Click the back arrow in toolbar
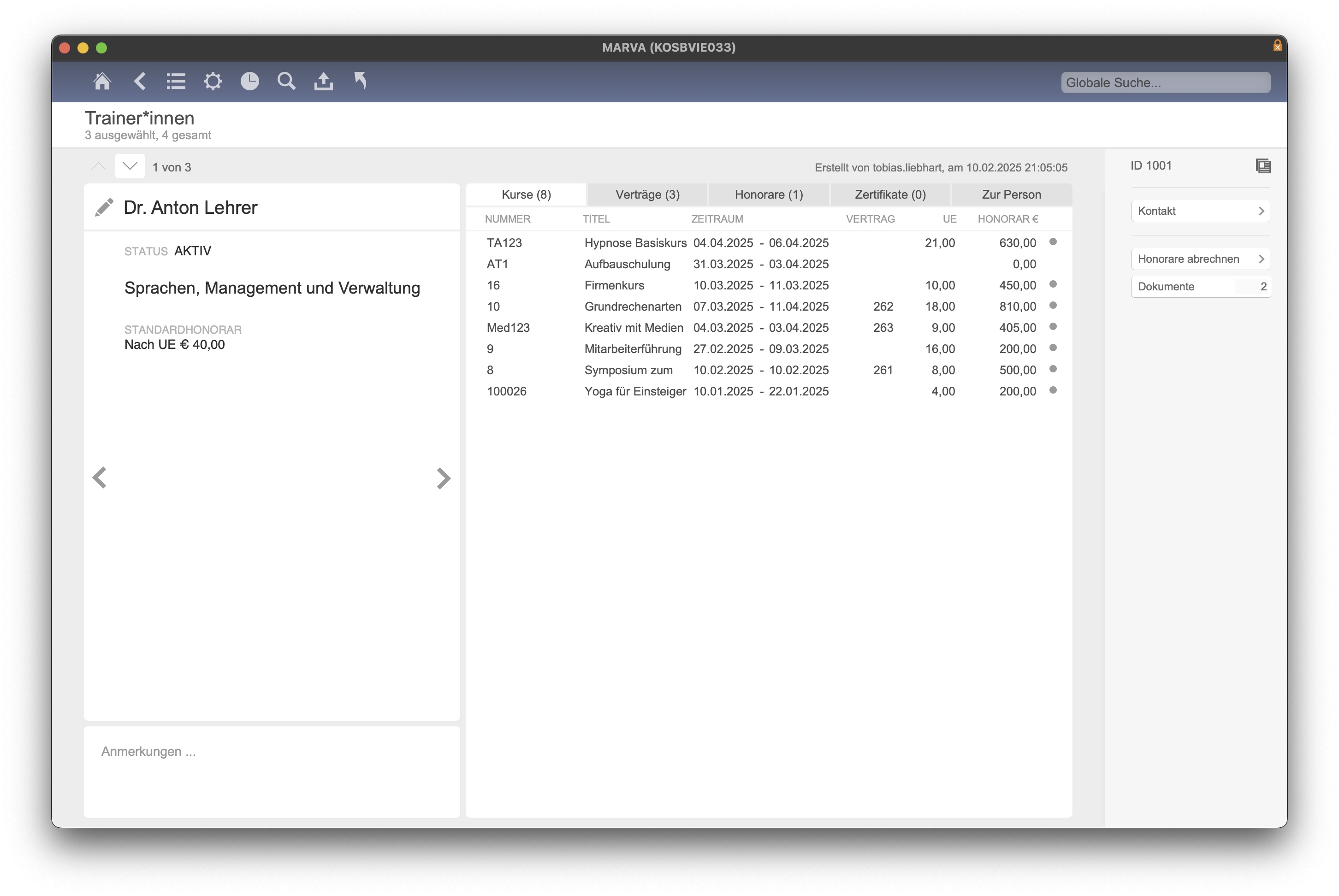This screenshot has height=896, width=1339. (139, 81)
